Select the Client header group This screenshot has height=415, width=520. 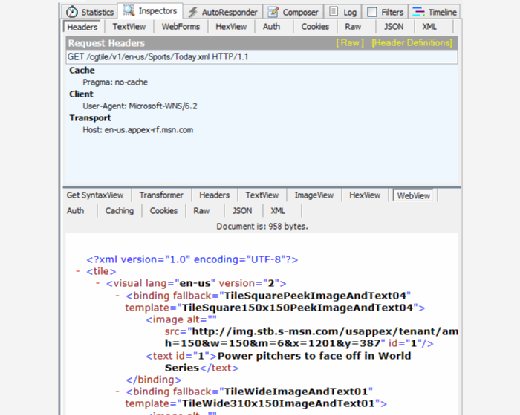(x=81, y=94)
